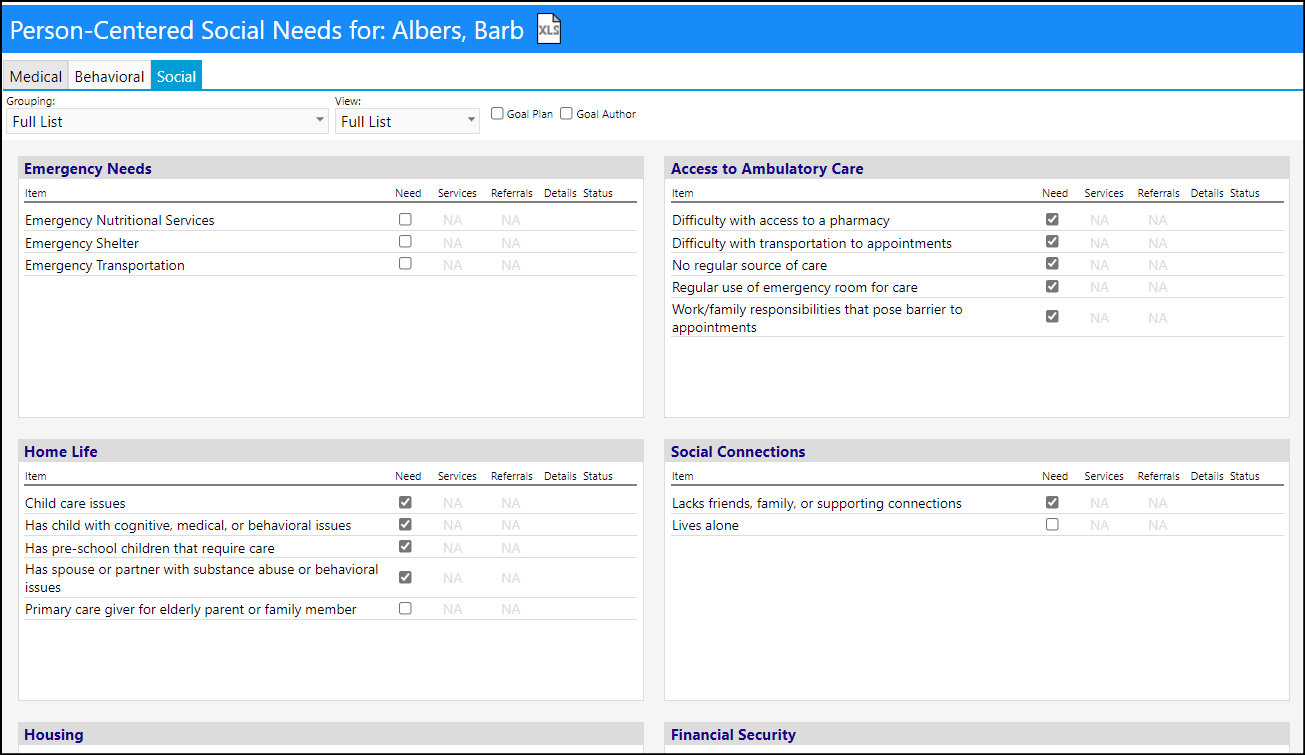This screenshot has height=755, width=1305.
Task: Click the Lives alone item text
Action: click(705, 525)
